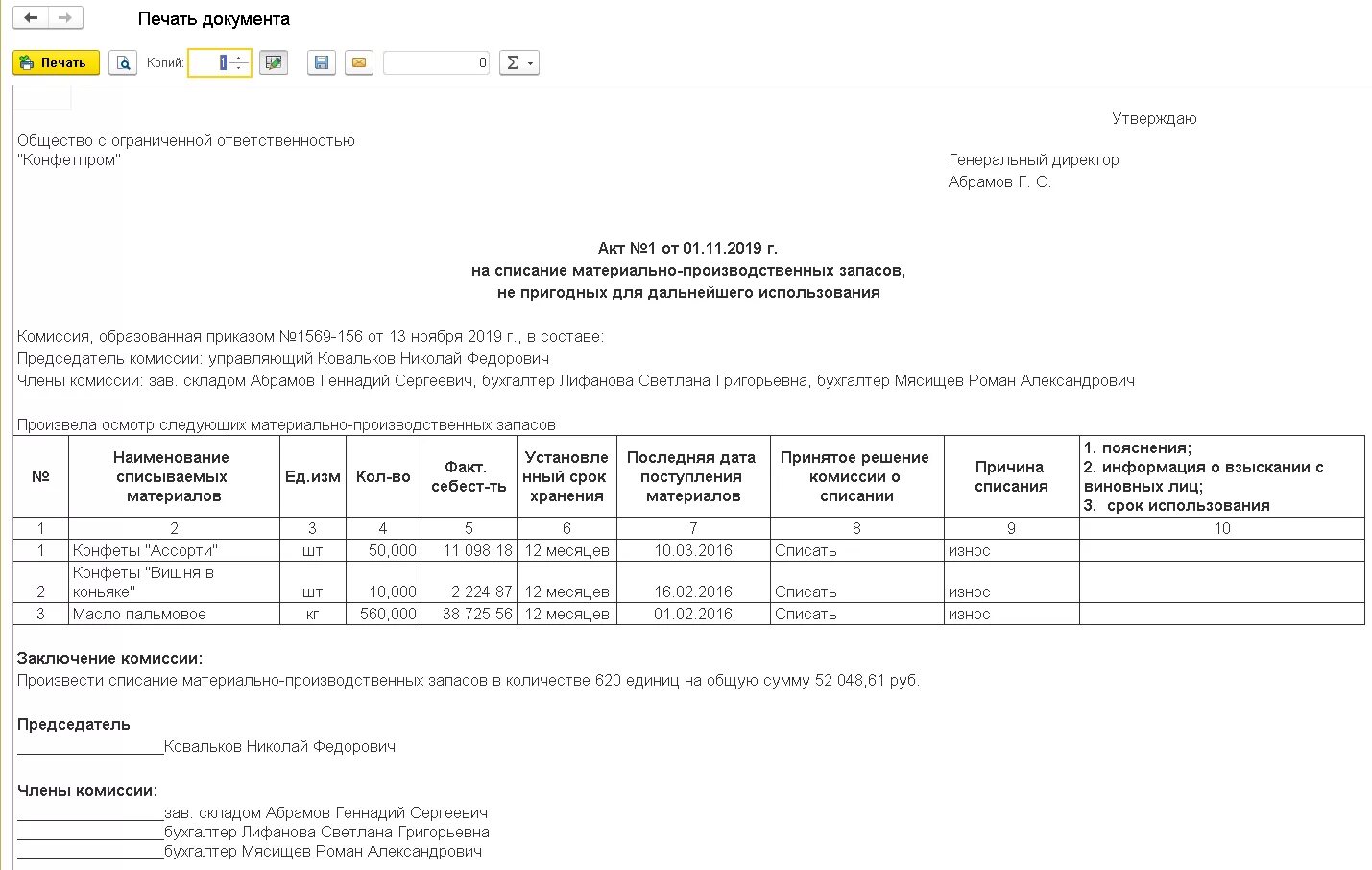
Task: Click 'Члены комиссии:' signature heading
Action: pyautogui.click(x=87, y=791)
